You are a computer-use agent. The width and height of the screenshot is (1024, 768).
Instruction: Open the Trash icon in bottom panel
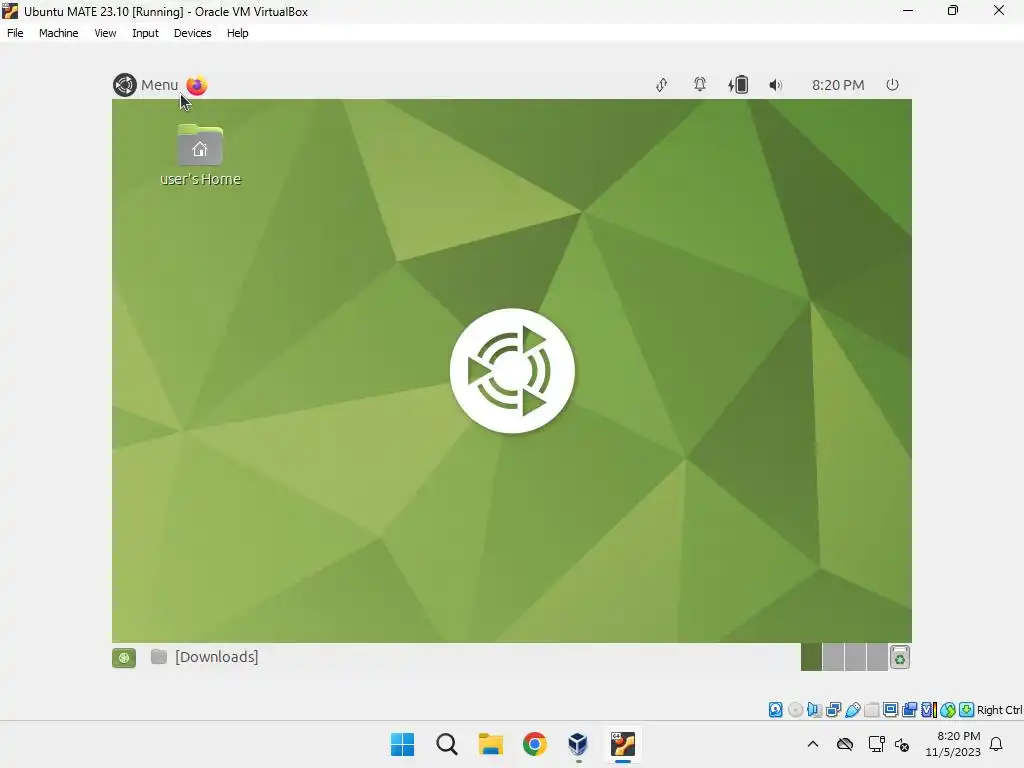[900, 658]
